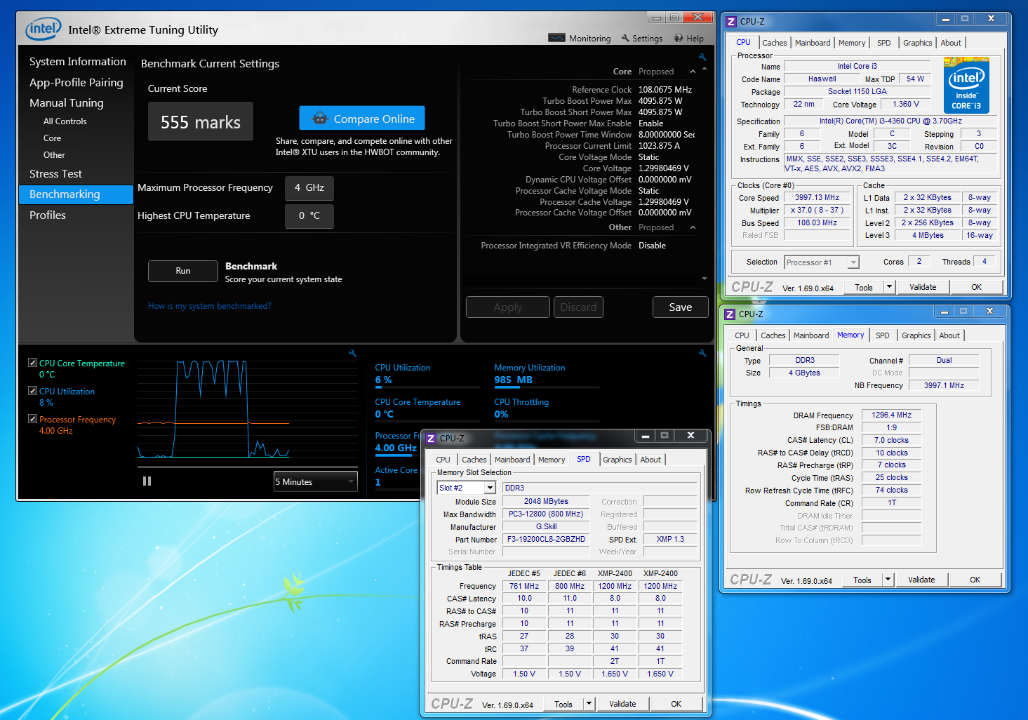Click wrench icon above the monitoring graph
The height and width of the screenshot is (720, 1028).
click(353, 353)
